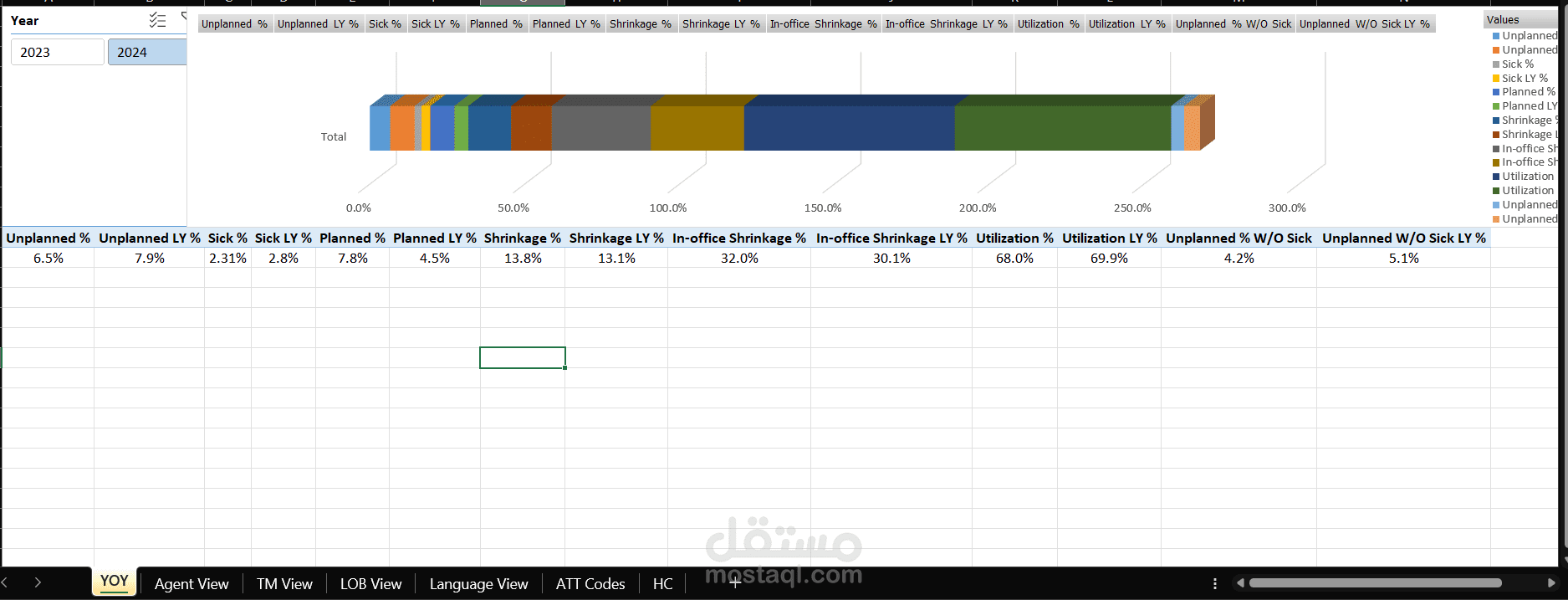
Task: Select 2024 in the Year slicer
Action: point(147,52)
